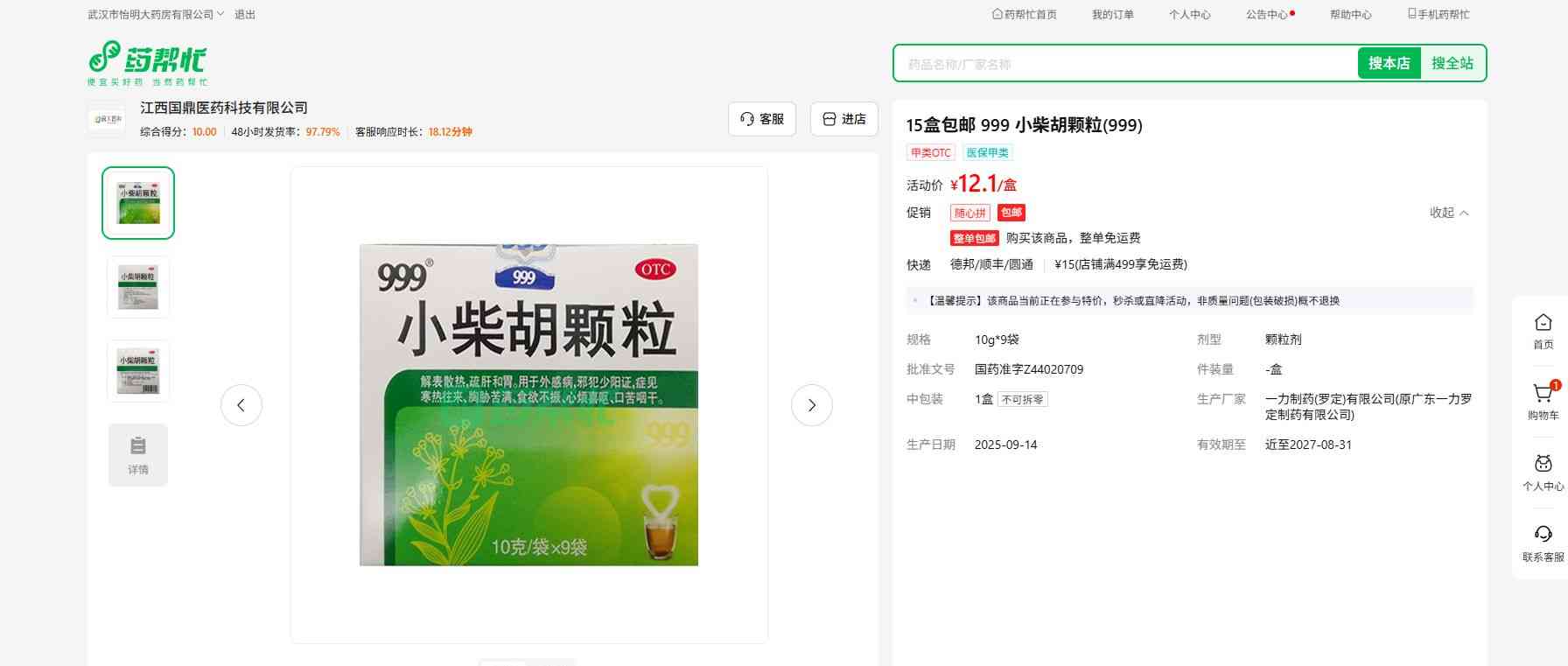Click the 客服 headset button
Image resolution: width=1568 pixels, height=666 pixels.
coord(761,119)
